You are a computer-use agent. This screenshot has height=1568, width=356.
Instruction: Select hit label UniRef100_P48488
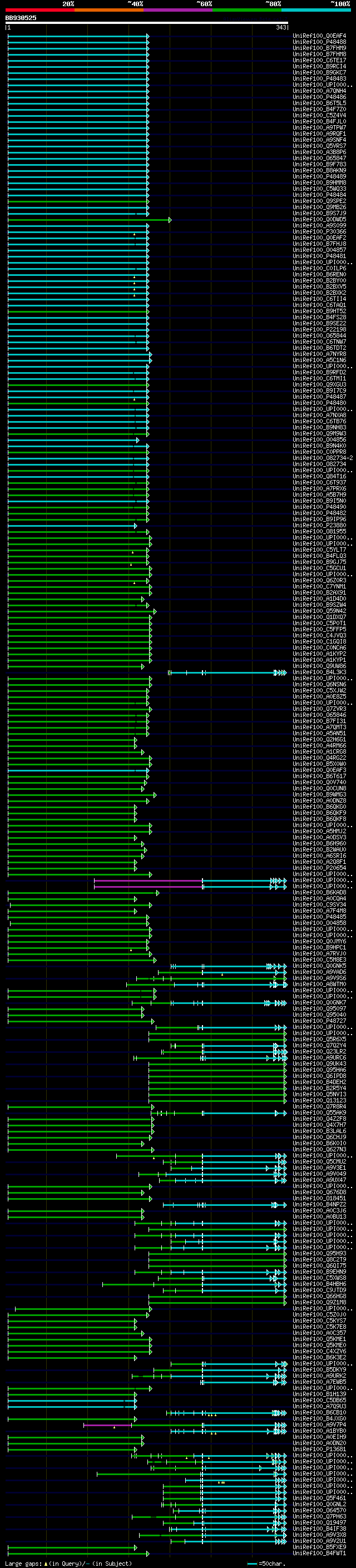coord(319,42)
